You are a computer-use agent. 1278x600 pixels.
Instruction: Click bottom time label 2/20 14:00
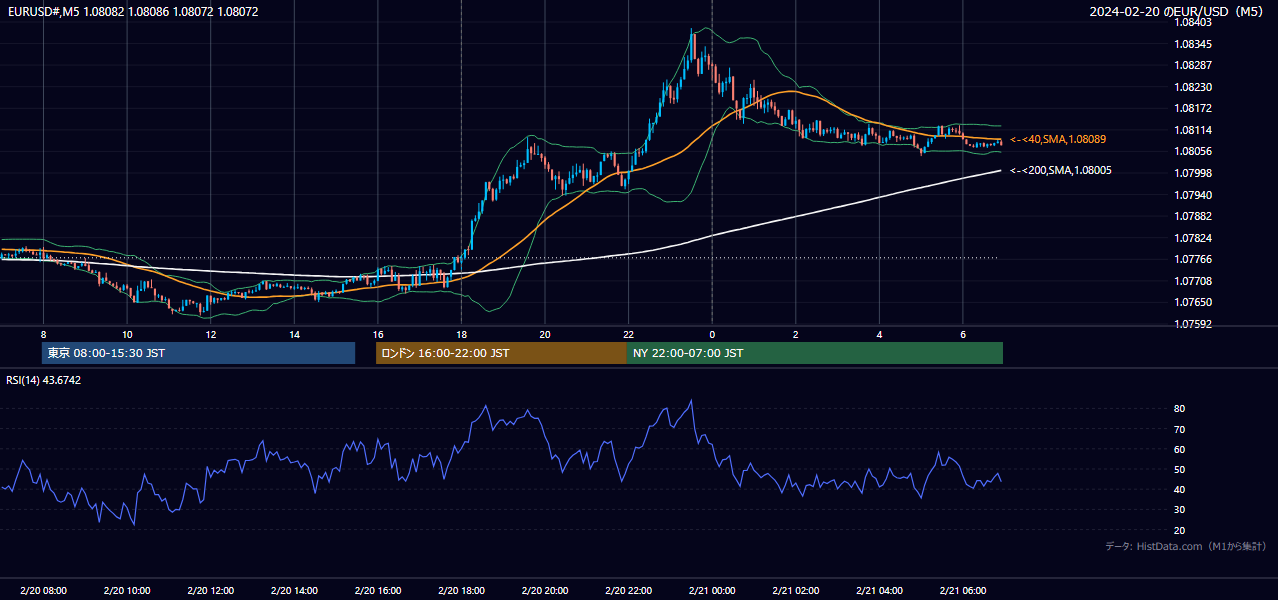click(294, 591)
